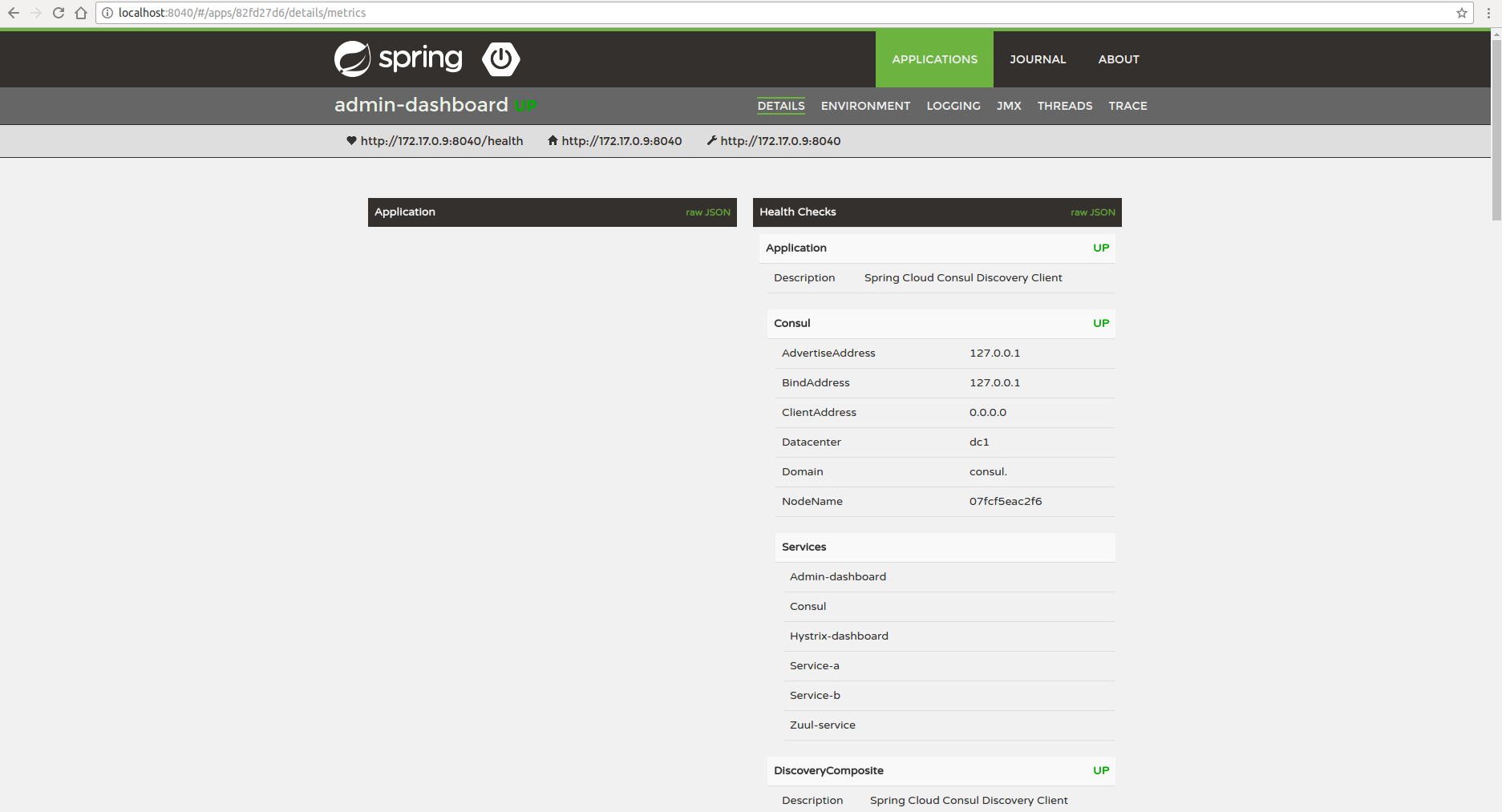1502x812 pixels.
Task: Click the Datacenter value dc1
Action: click(x=979, y=442)
